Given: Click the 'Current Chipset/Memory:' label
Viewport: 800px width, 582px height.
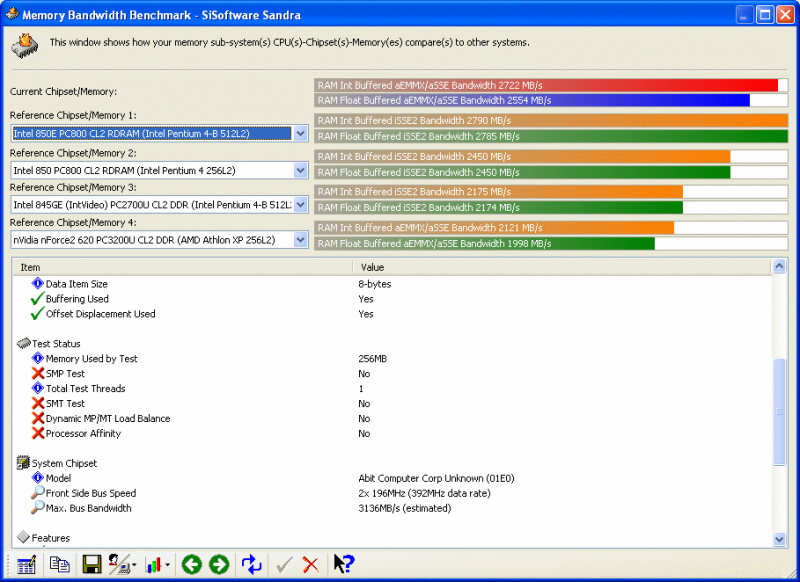Looking at the screenshot, I should 63,91.
